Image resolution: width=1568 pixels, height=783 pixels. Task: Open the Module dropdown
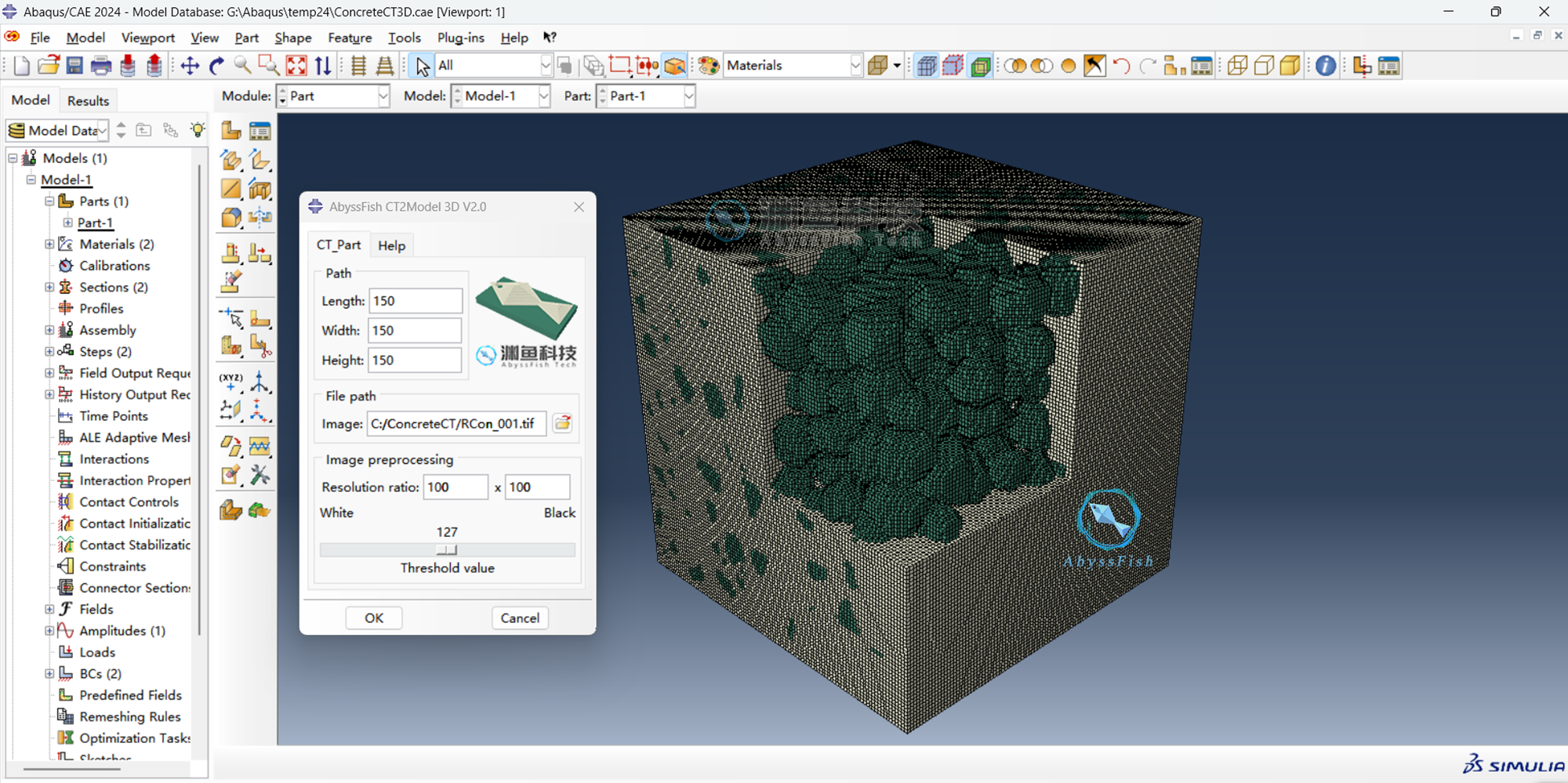[383, 96]
